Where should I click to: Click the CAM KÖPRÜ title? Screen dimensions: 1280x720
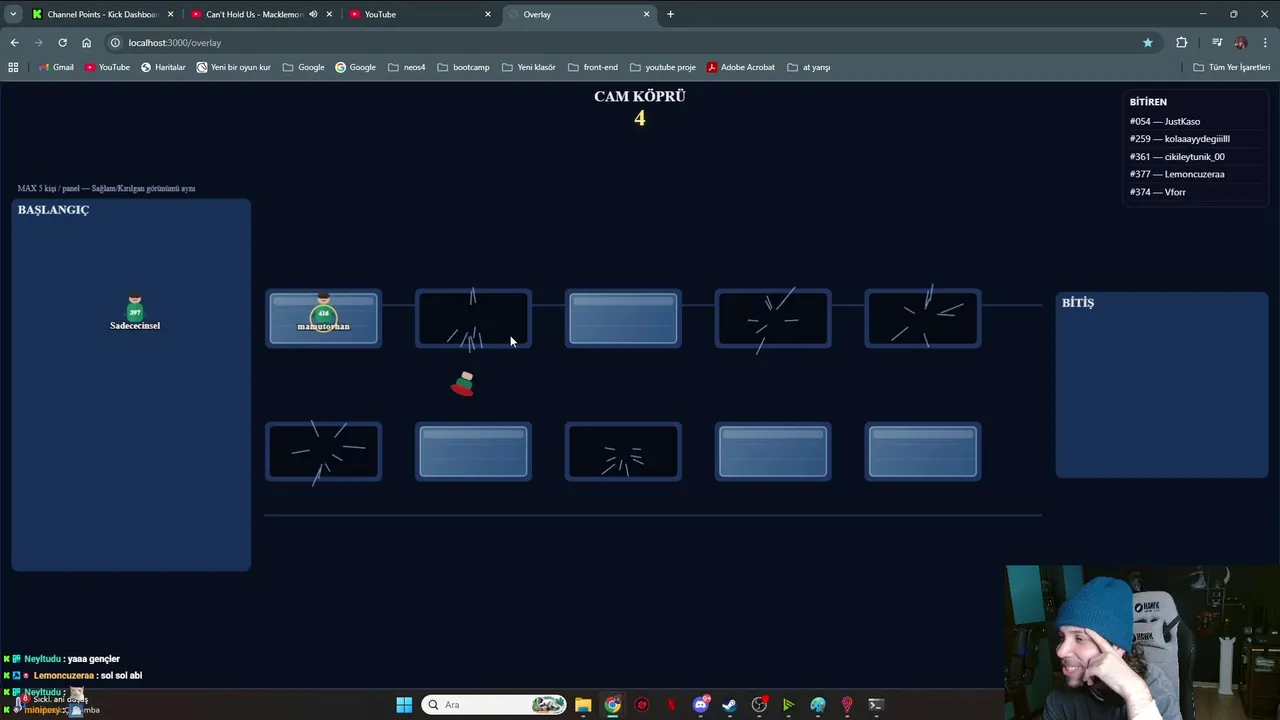click(x=640, y=96)
